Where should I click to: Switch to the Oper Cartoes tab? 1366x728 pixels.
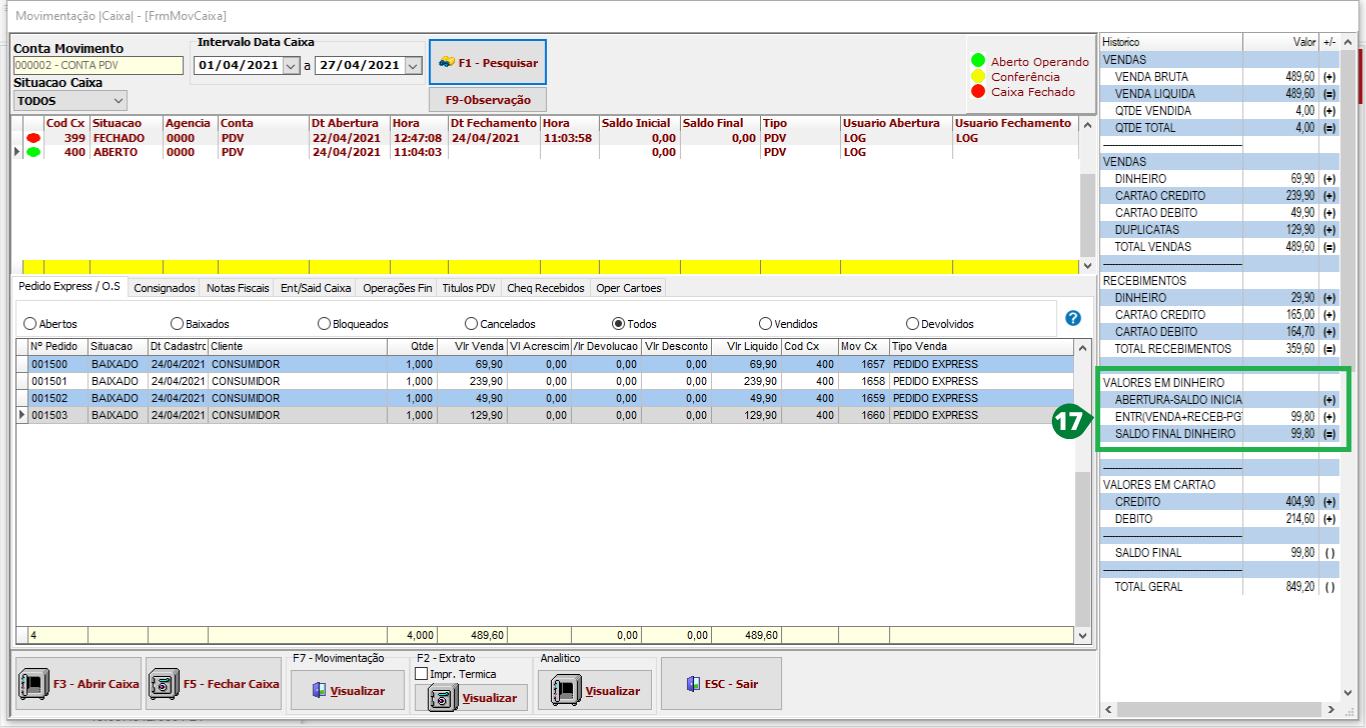coord(628,288)
